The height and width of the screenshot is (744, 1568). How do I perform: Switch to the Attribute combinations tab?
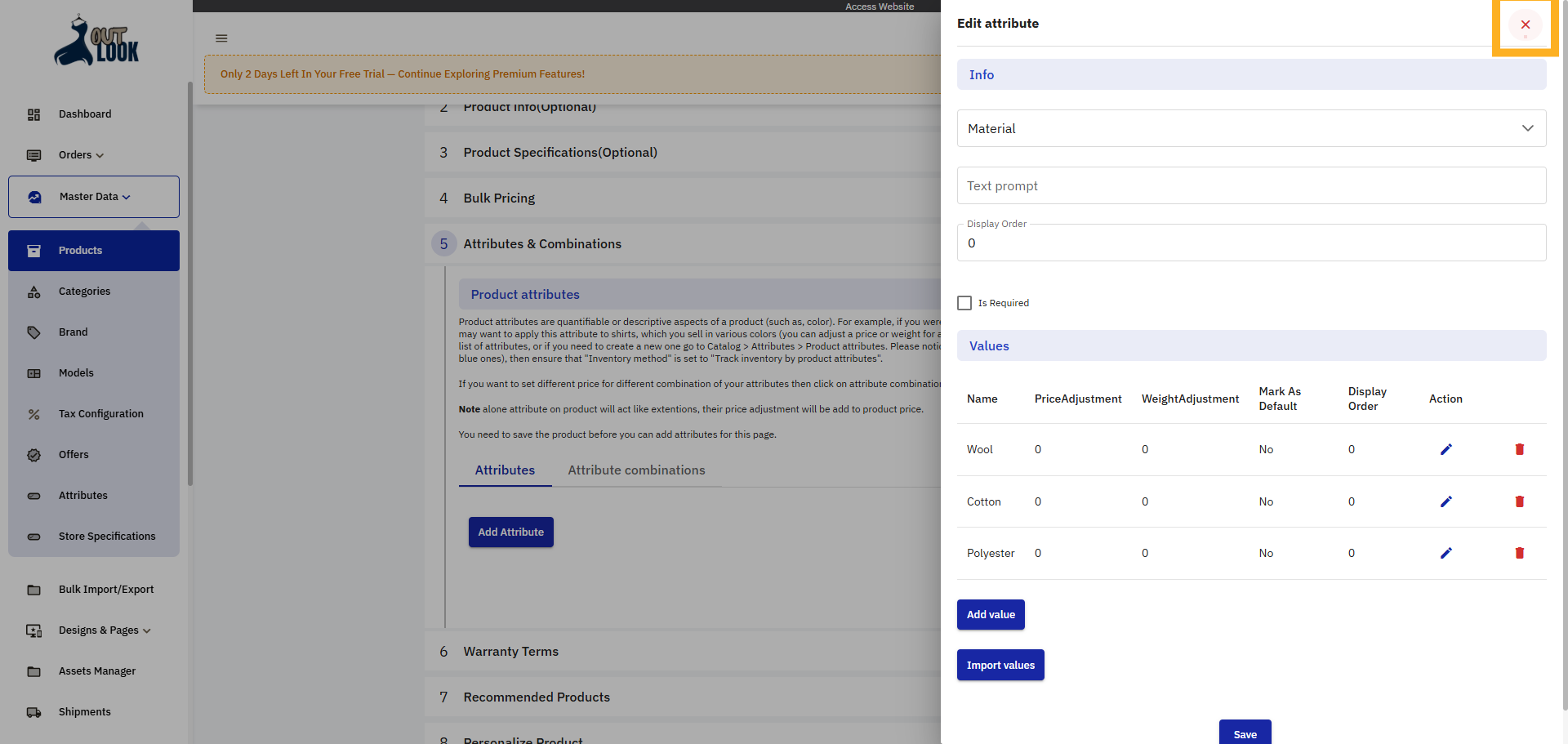click(637, 470)
